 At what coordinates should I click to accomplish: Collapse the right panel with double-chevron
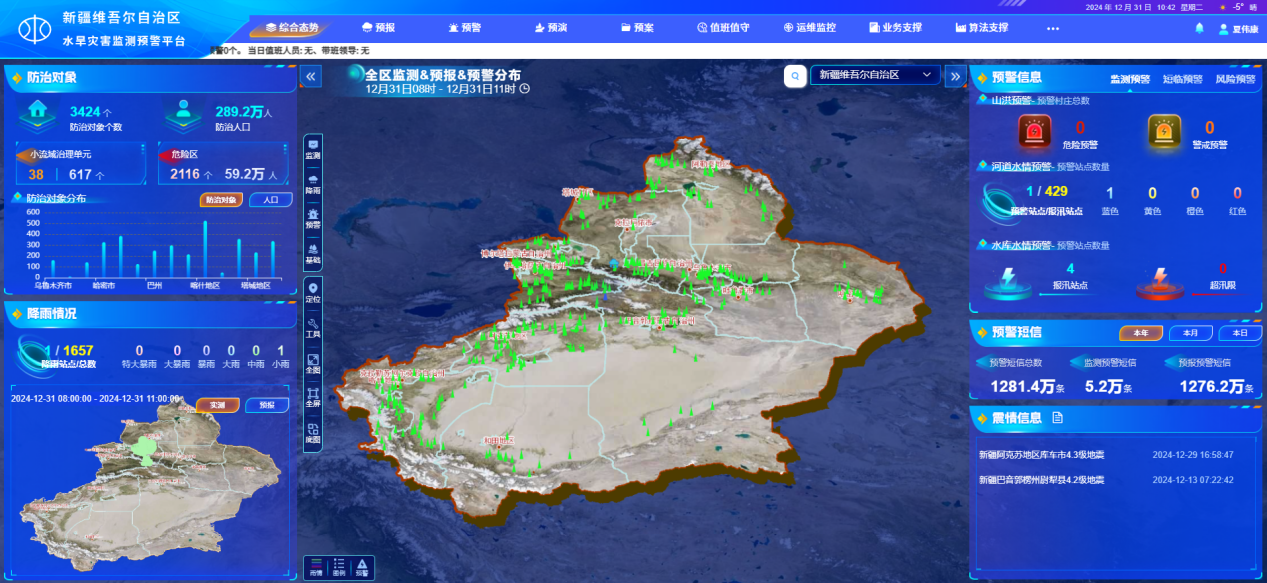coord(954,76)
